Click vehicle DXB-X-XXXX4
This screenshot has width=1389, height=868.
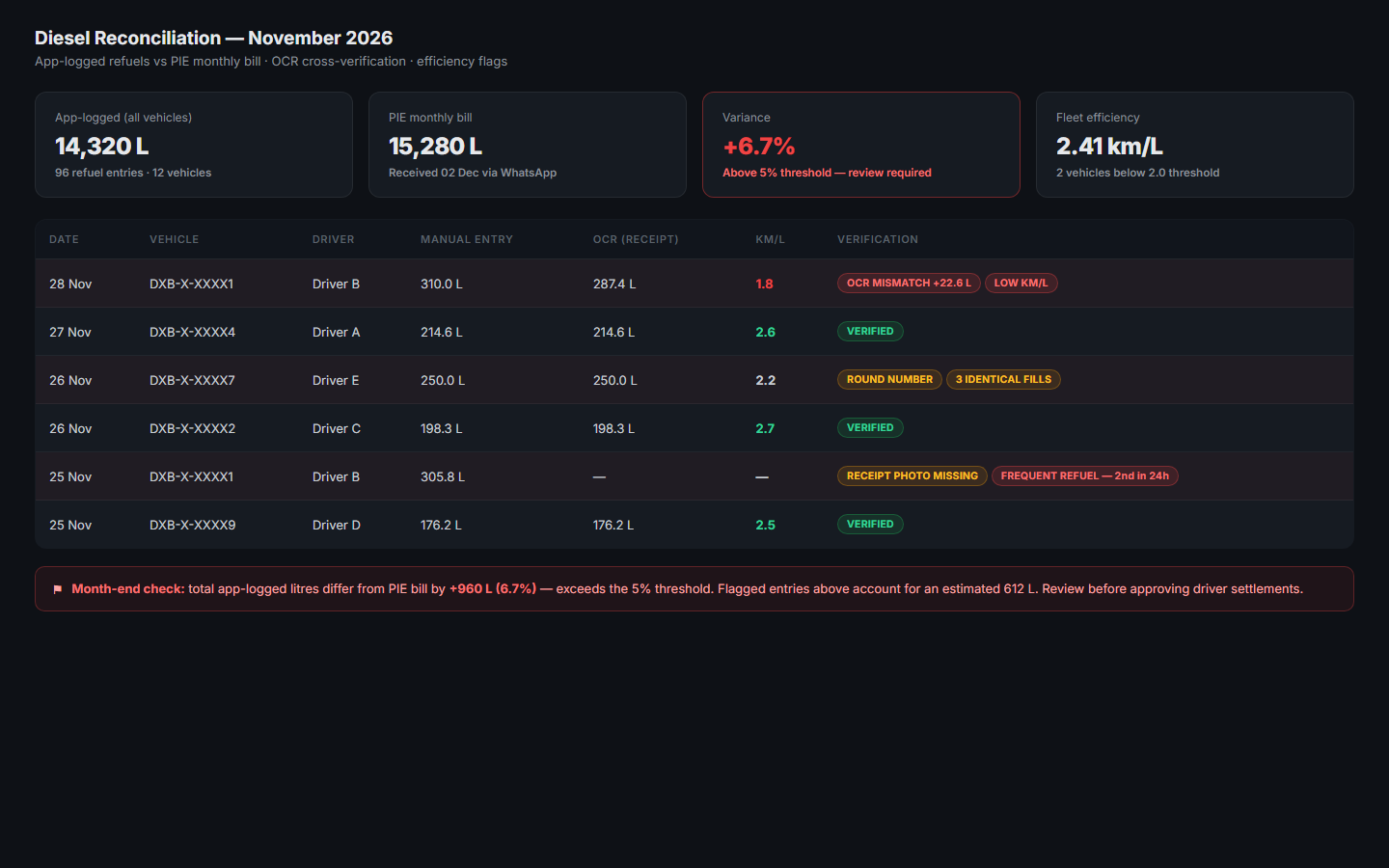[x=192, y=332]
